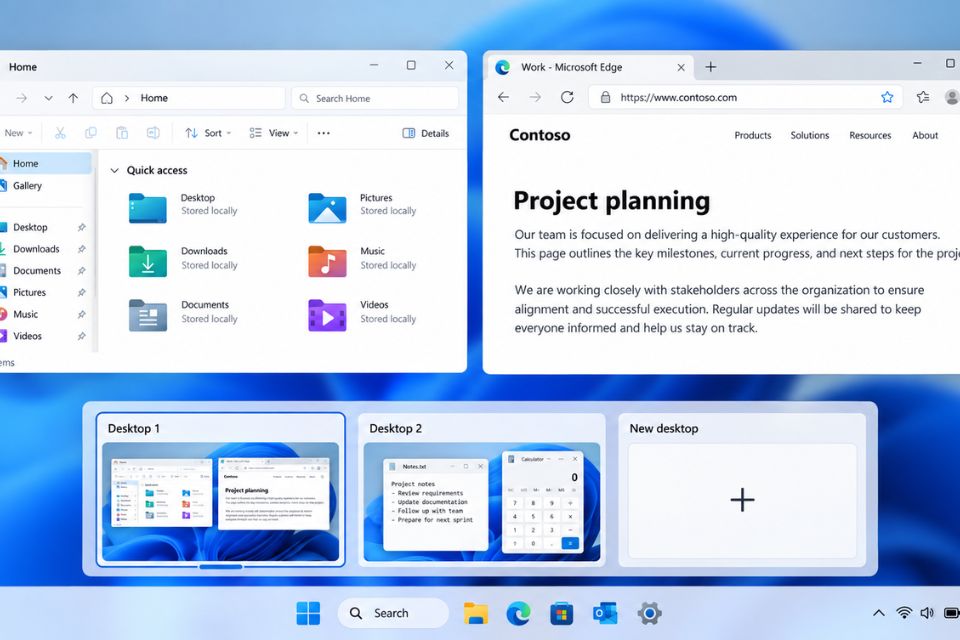Click the Wi-Fi icon in system tray
The image size is (960, 640).
[x=904, y=612]
